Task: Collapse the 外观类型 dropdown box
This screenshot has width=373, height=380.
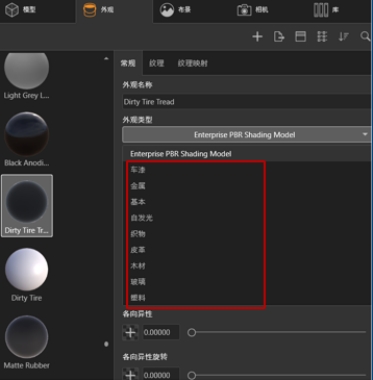Action: tap(247, 135)
